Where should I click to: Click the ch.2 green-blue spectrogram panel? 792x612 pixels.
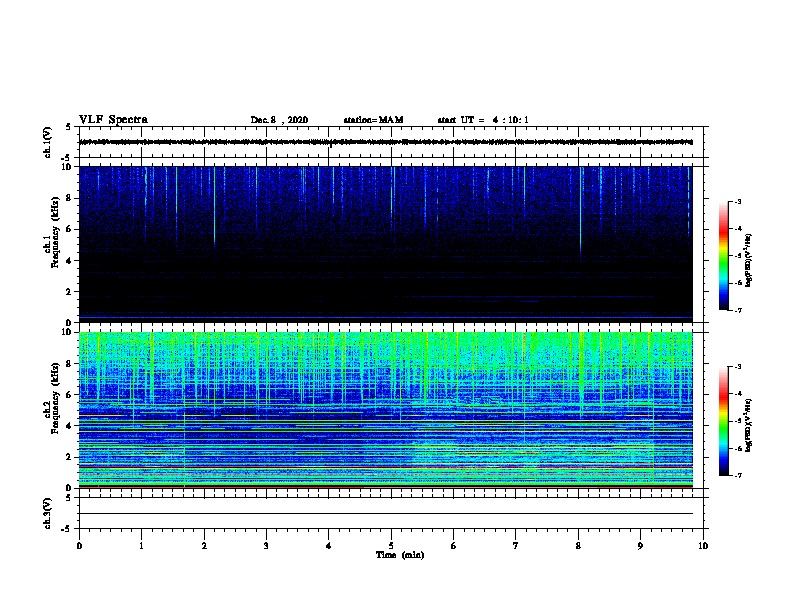[x=386, y=410]
